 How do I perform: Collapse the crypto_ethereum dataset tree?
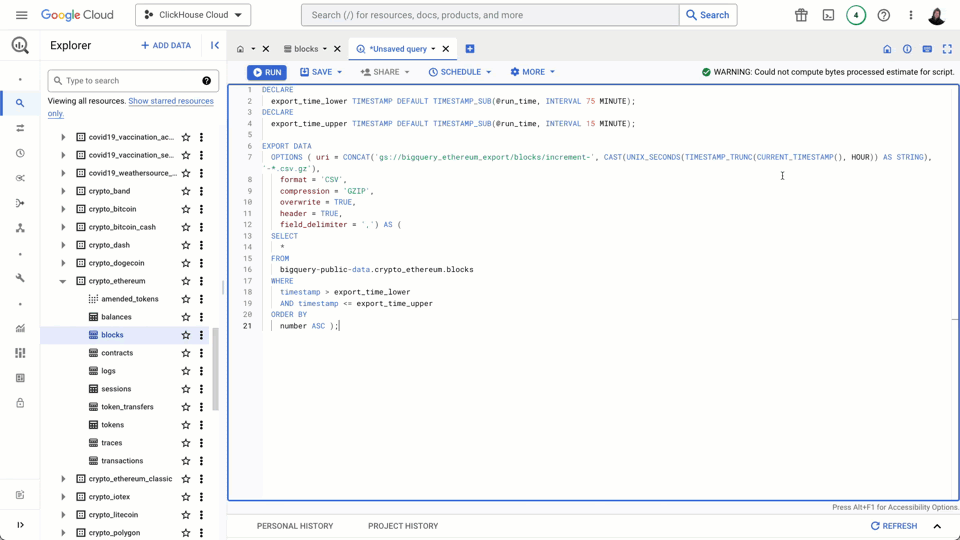click(63, 281)
